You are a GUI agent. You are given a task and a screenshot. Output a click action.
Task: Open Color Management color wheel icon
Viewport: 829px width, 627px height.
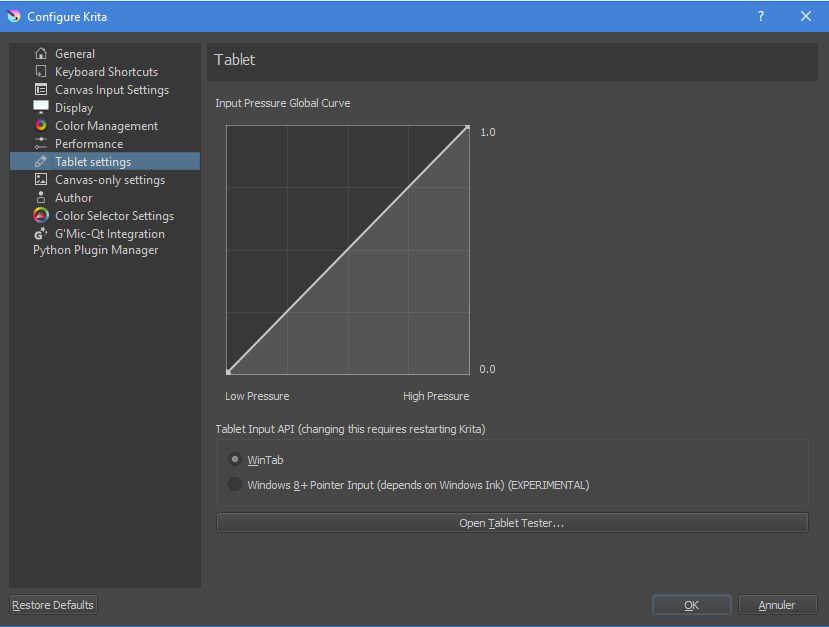41,126
